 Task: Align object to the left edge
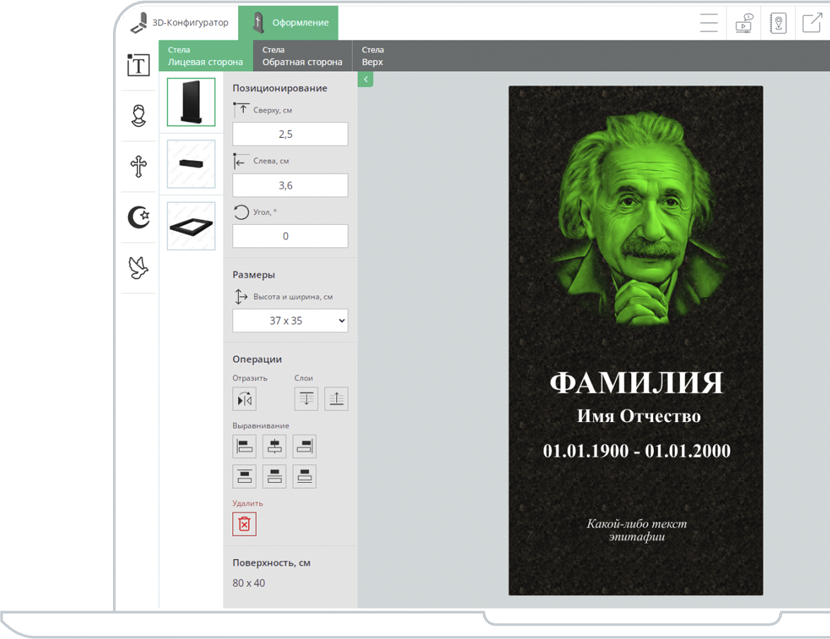pos(245,446)
